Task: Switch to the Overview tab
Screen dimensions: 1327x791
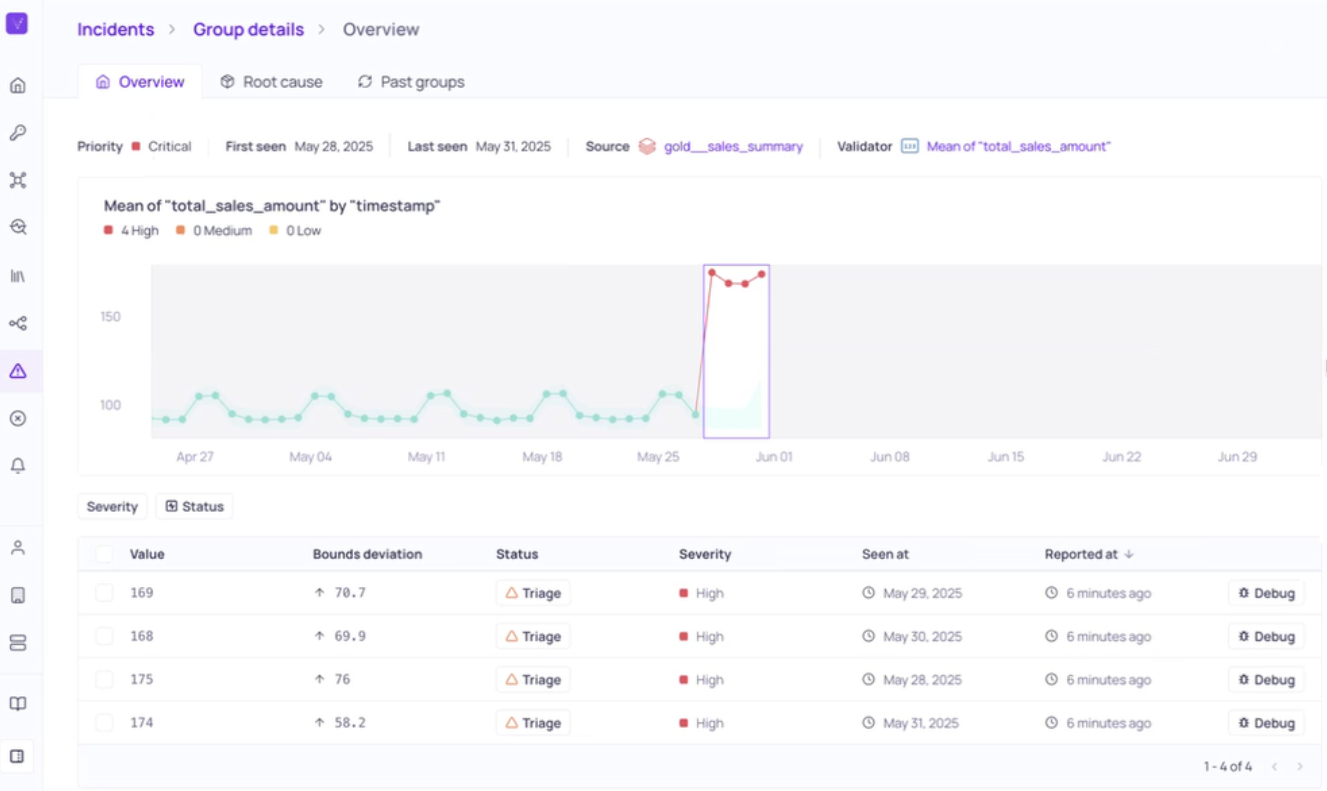Action: coord(140,82)
